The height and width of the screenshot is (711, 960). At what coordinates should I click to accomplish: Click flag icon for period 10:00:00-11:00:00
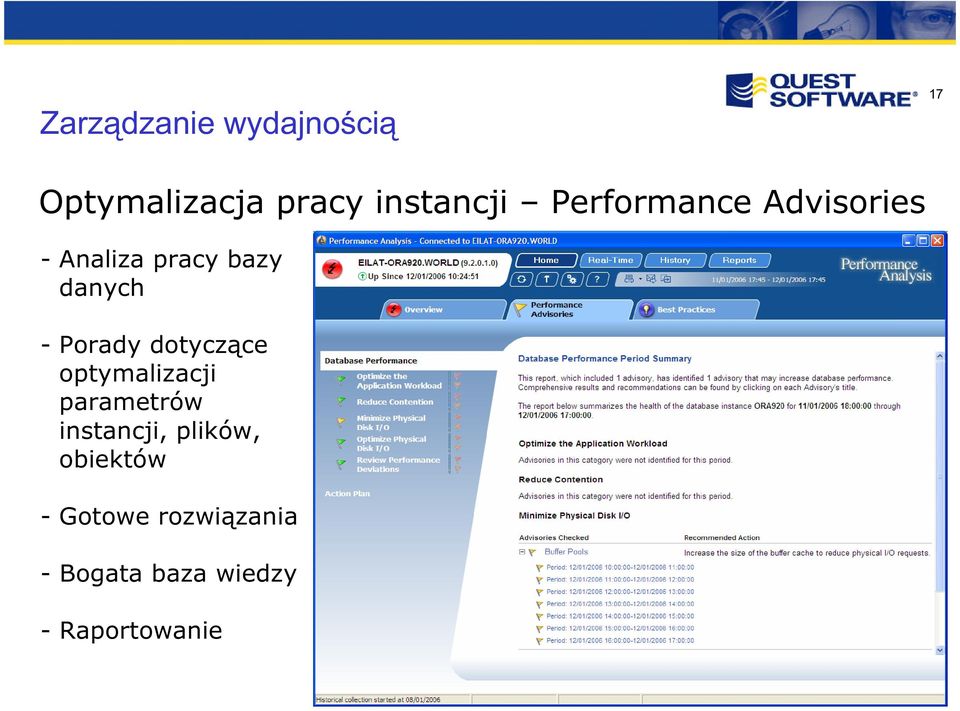tap(539, 568)
